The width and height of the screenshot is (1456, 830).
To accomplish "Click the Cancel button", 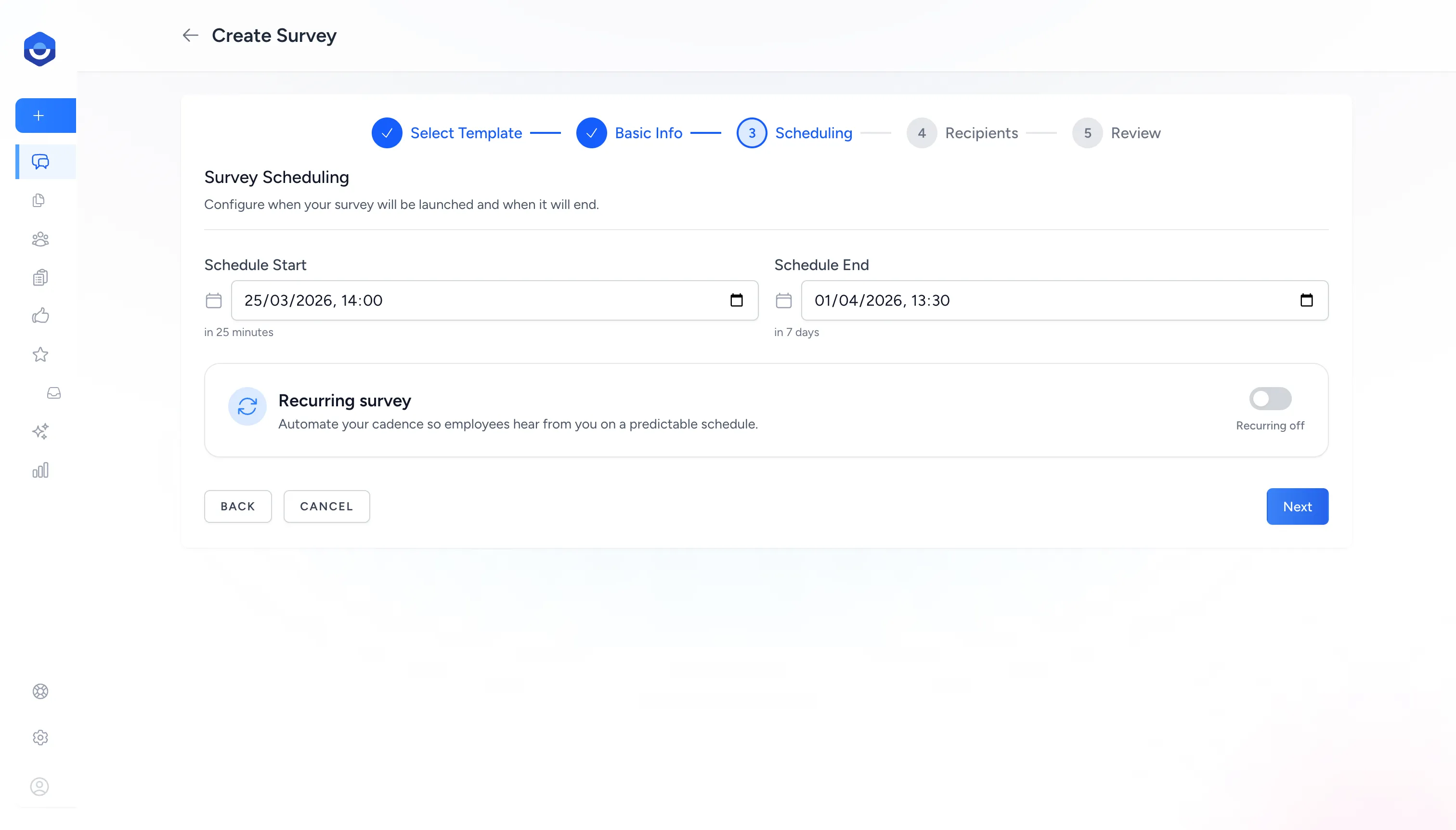I will click(x=326, y=506).
